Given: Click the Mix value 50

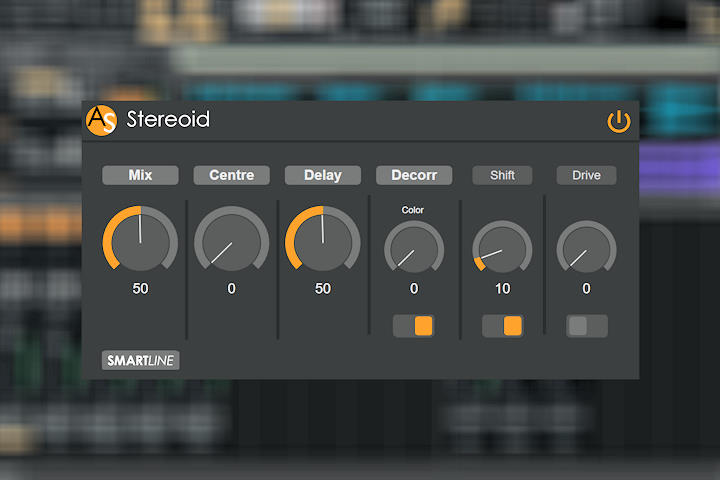Looking at the screenshot, I should pyautogui.click(x=140, y=288).
